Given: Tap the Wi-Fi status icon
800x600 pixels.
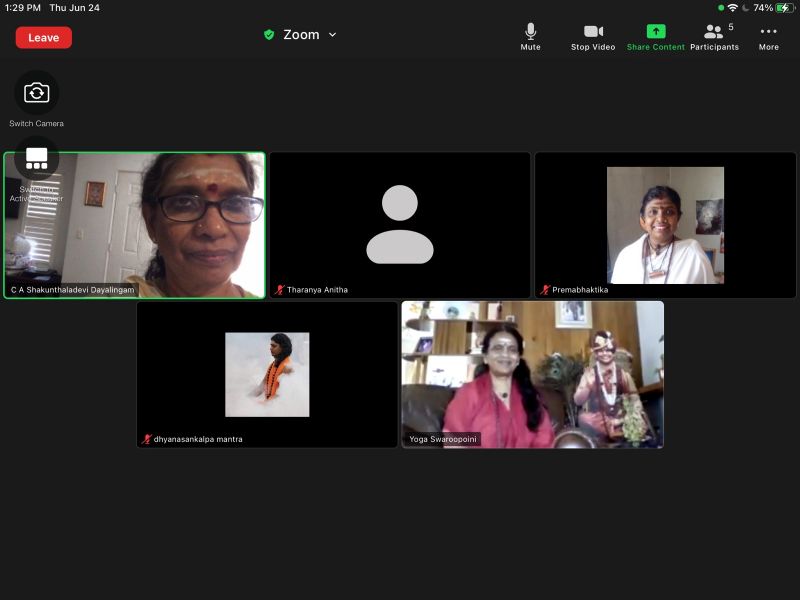Looking at the screenshot, I should 732,8.
